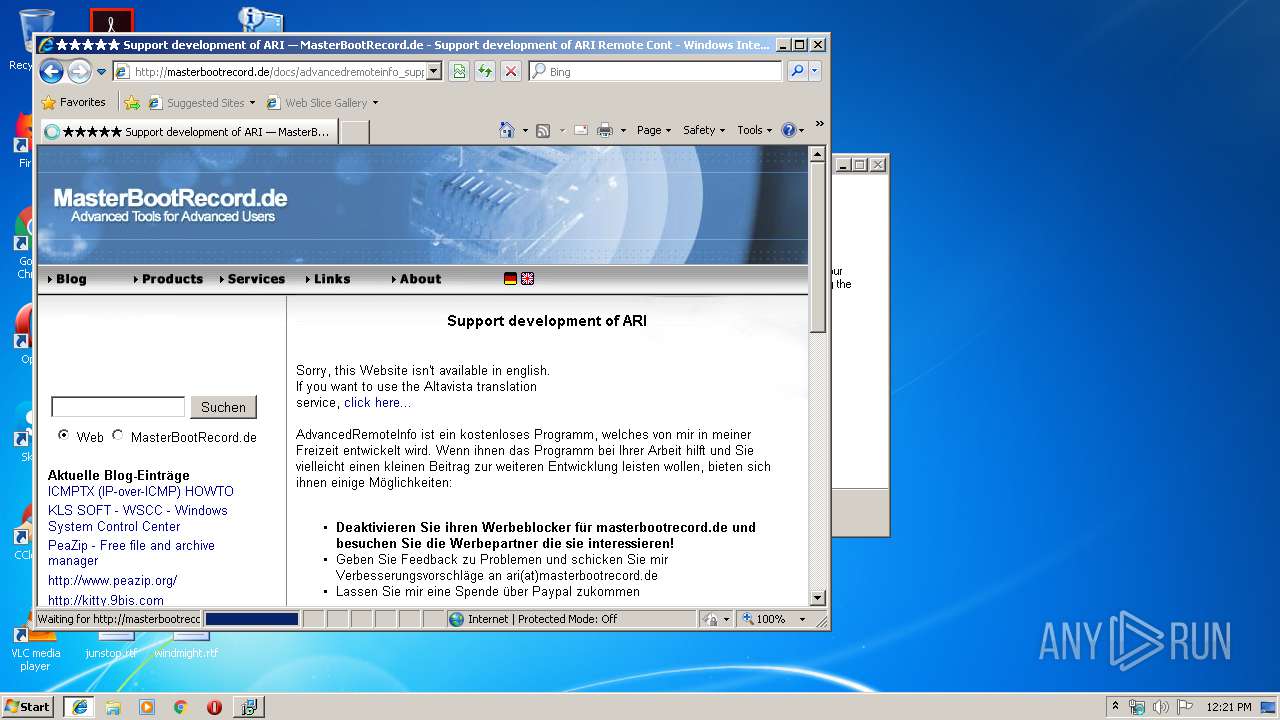Image resolution: width=1280 pixels, height=720 pixels.
Task: Click the 'click here...' translation link
Action: [377, 403]
